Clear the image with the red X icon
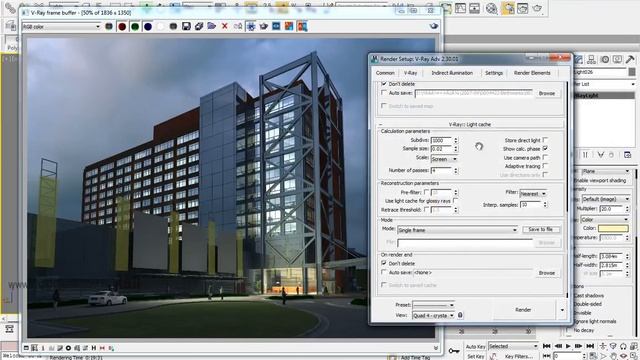 pyautogui.click(x=224, y=27)
